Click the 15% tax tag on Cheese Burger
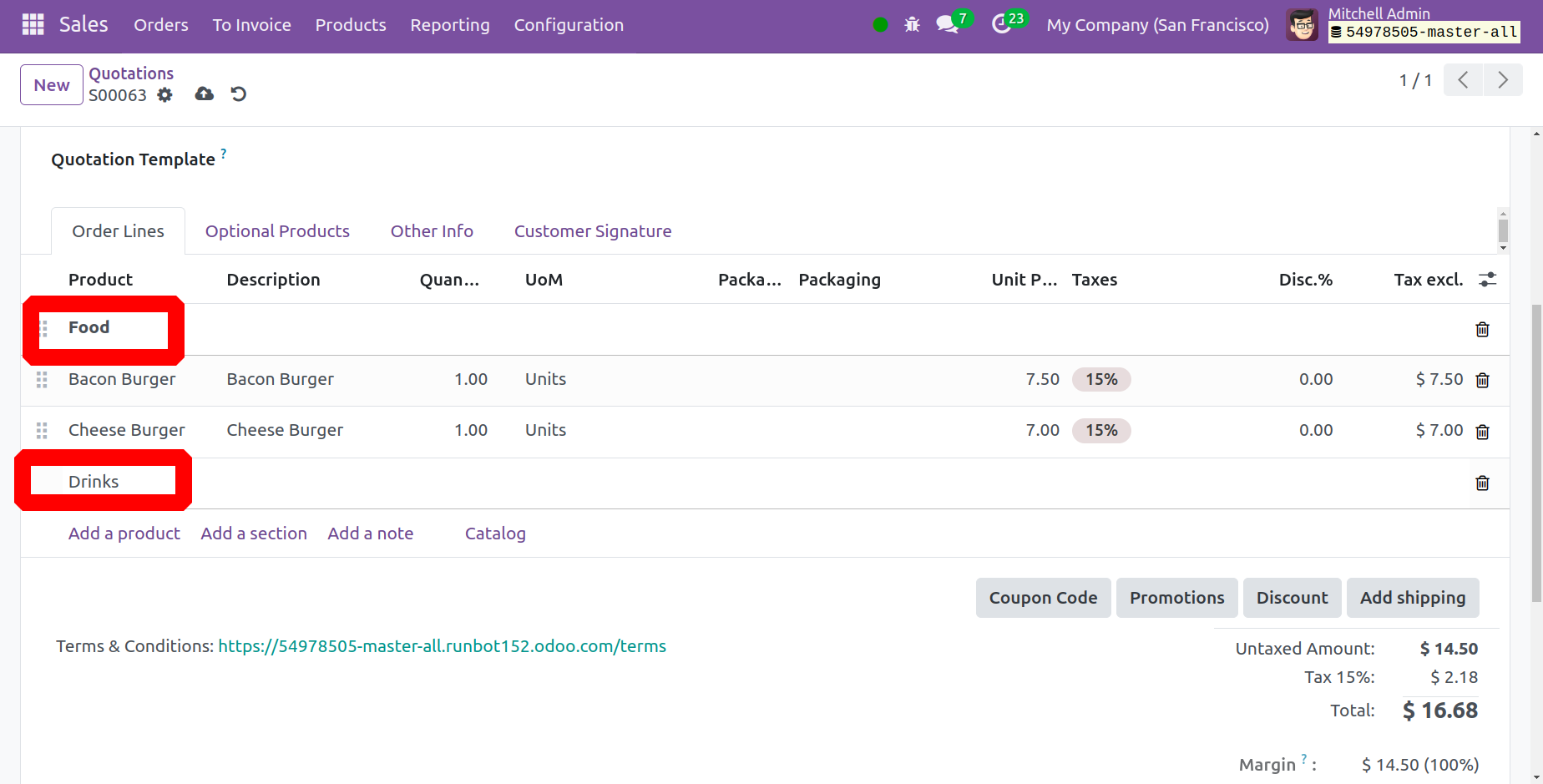The image size is (1543, 784). pyautogui.click(x=1101, y=431)
